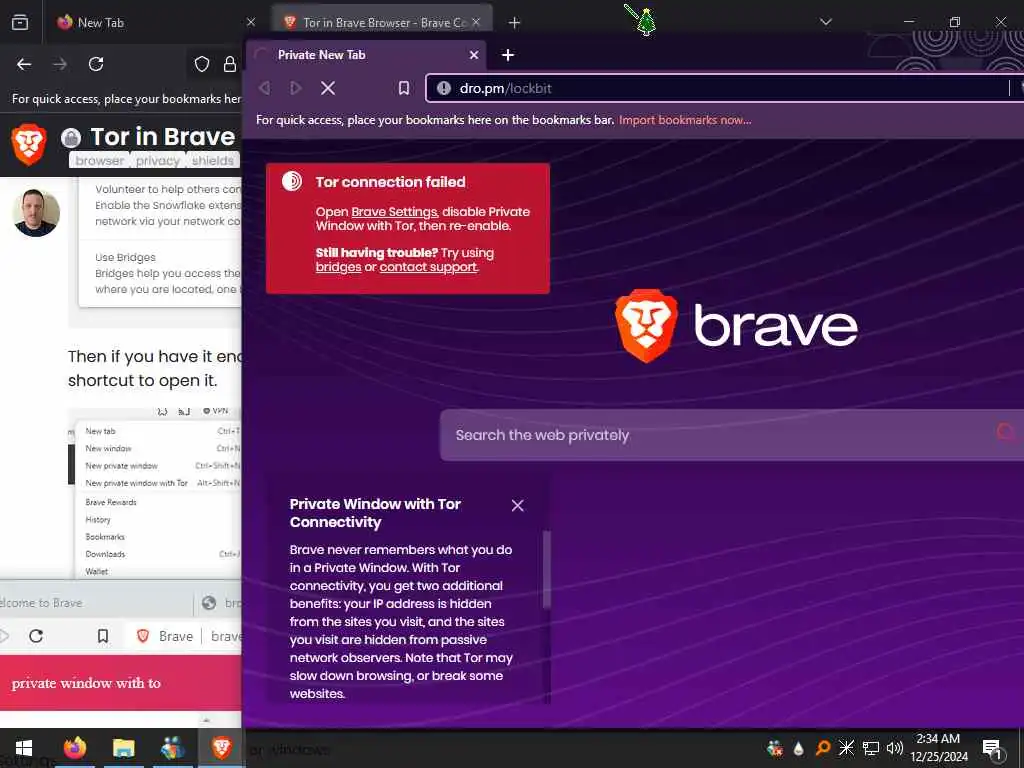Close the Firefox New Tab tab

pyautogui.click(x=251, y=22)
